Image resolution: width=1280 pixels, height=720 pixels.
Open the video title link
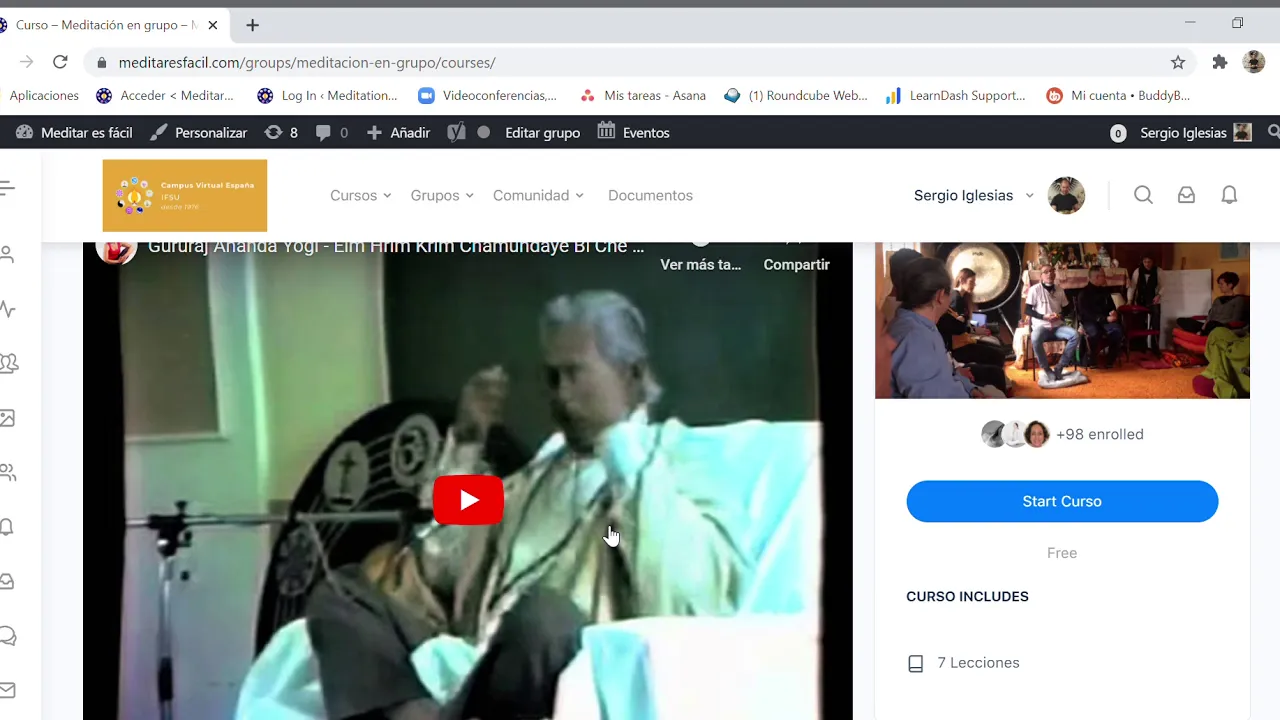[396, 247]
